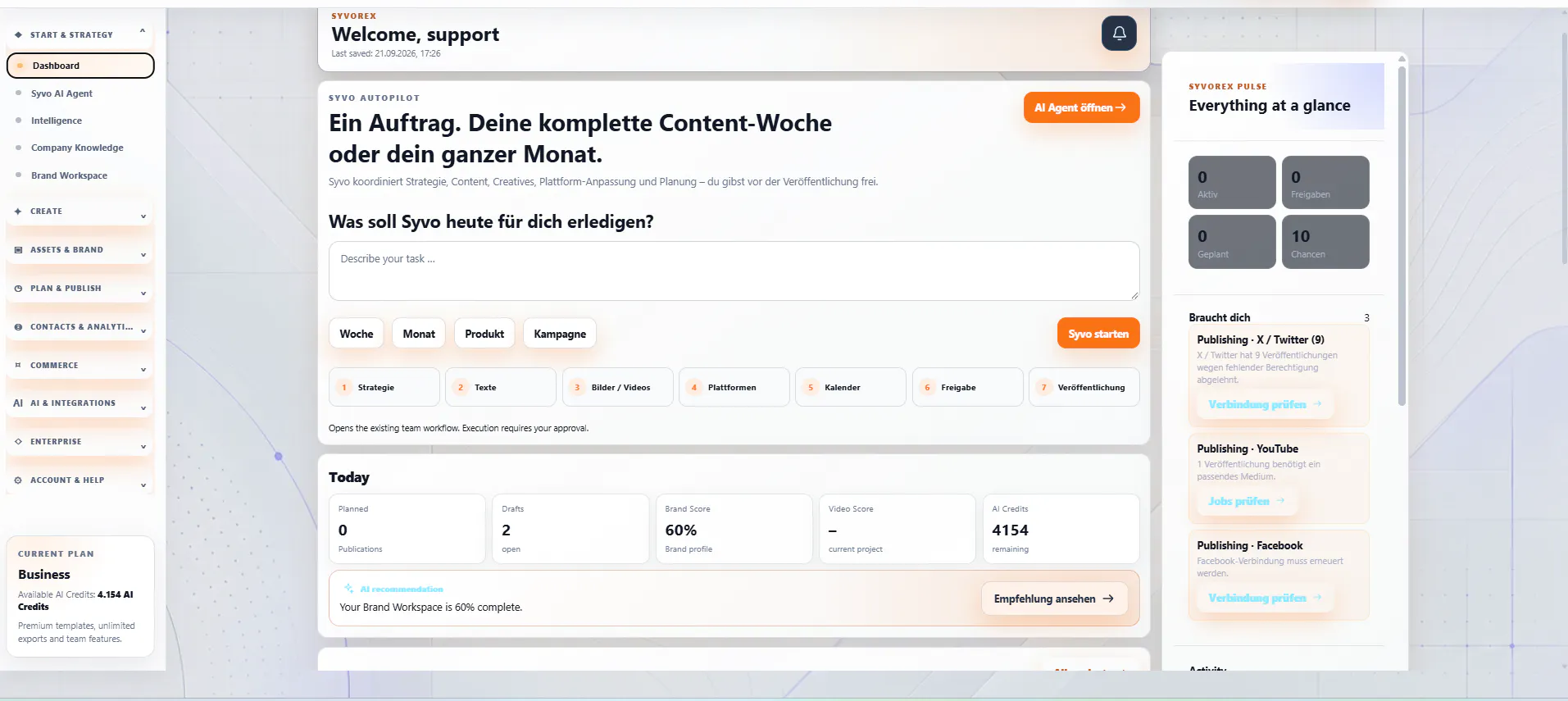Screen dimensions: 1568x701
Task: Click the Assets & Brand section icon
Action: click(x=18, y=250)
